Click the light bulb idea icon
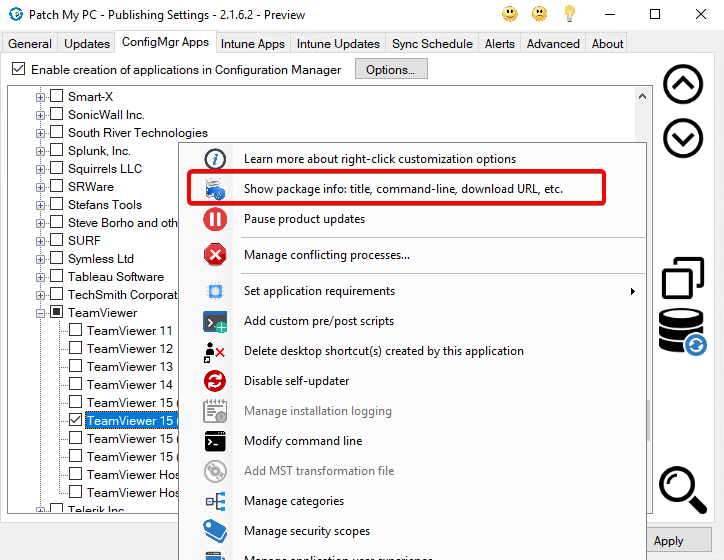The image size is (724, 560). [x=569, y=13]
